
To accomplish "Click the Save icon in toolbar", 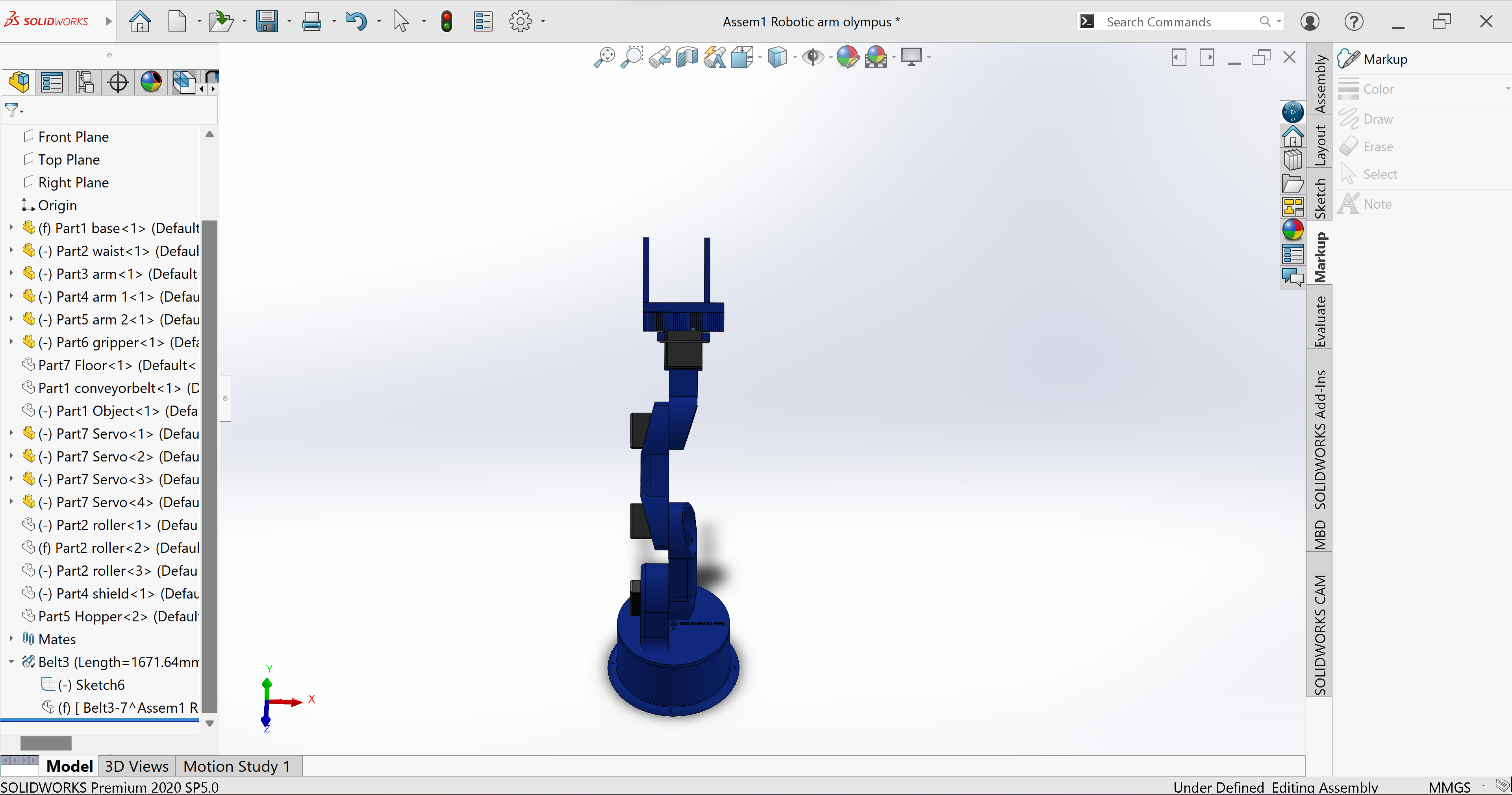I will [267, 22].
